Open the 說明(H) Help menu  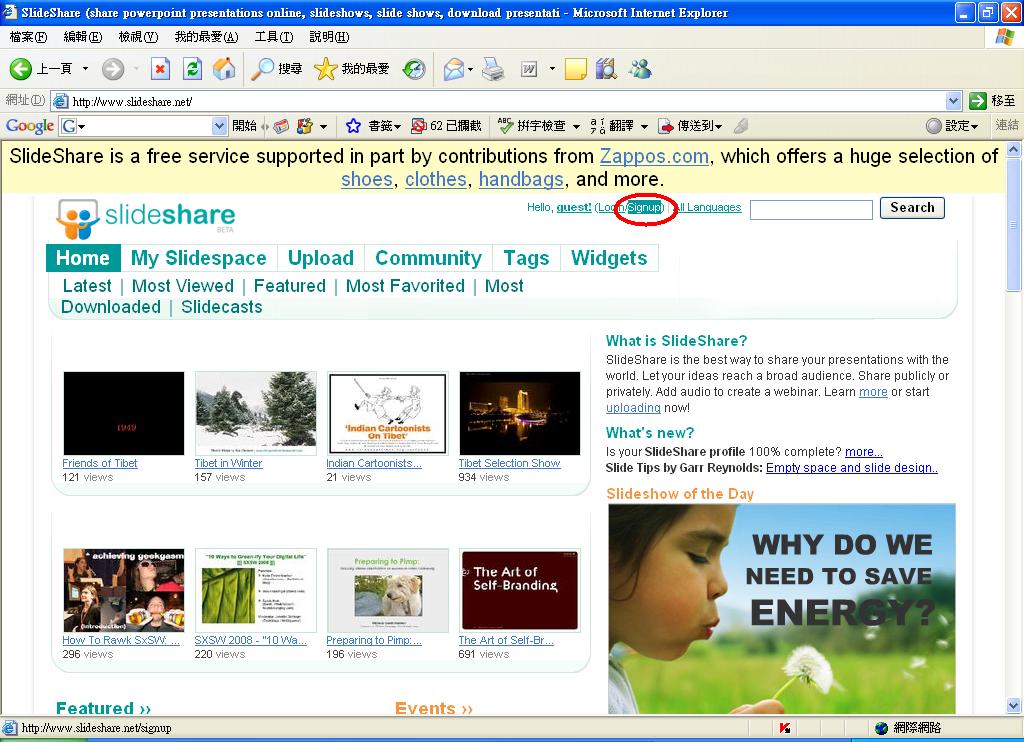tap(329, 37)
